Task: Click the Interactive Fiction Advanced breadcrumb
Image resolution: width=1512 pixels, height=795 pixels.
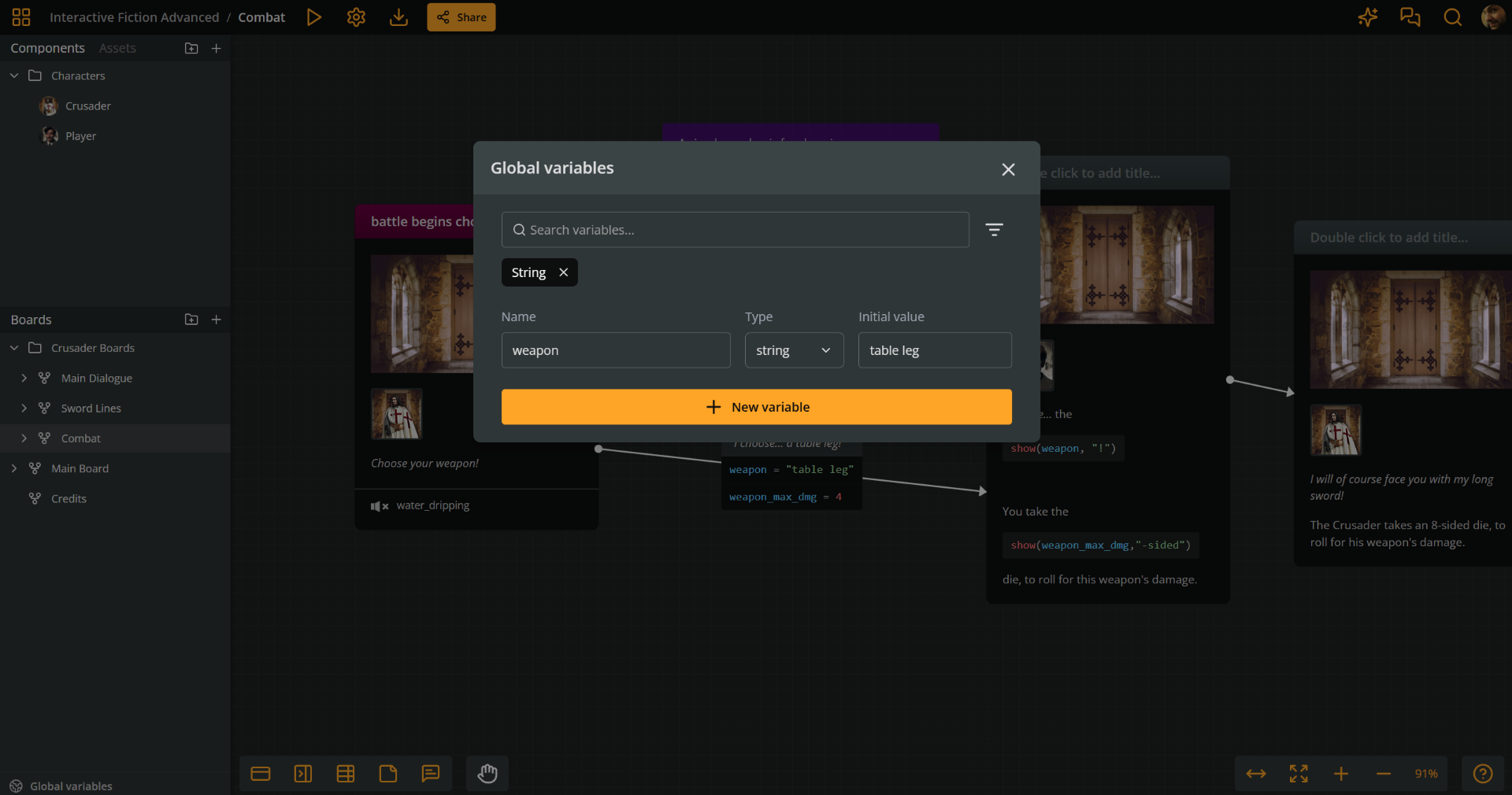Action: [134, 17]
